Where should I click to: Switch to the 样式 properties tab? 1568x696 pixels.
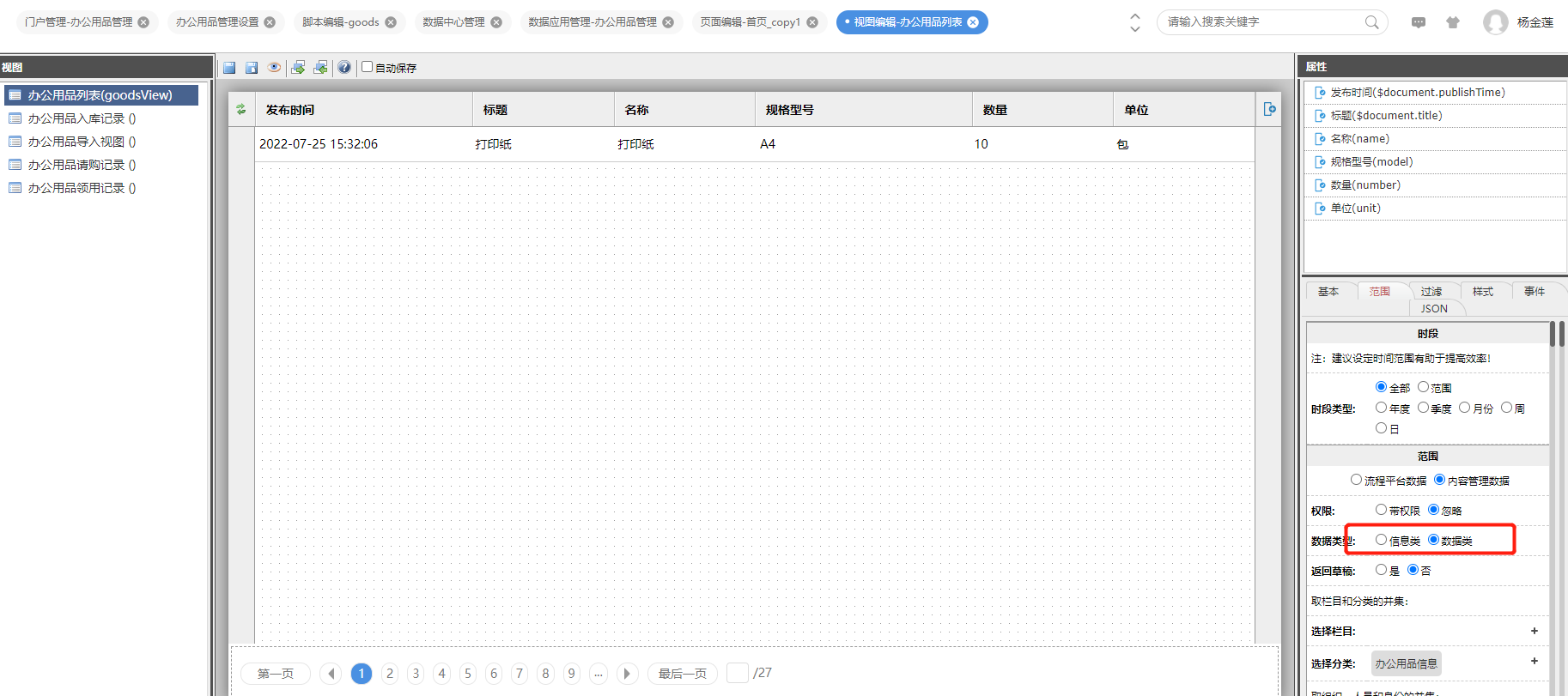coord(1483,292)
